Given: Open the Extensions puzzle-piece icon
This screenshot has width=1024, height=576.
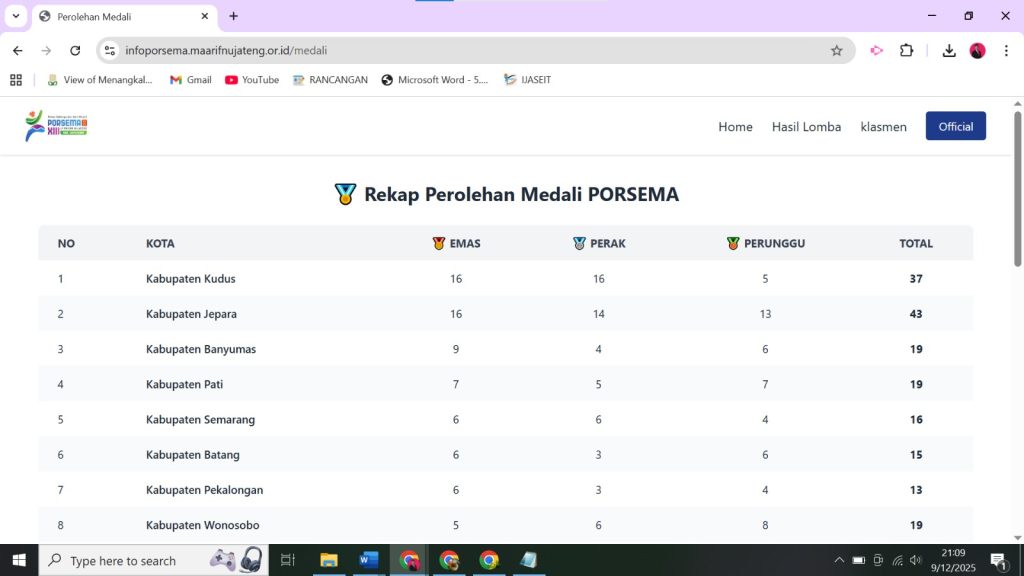Looking at the screenshot, I should tap(905, 49).
